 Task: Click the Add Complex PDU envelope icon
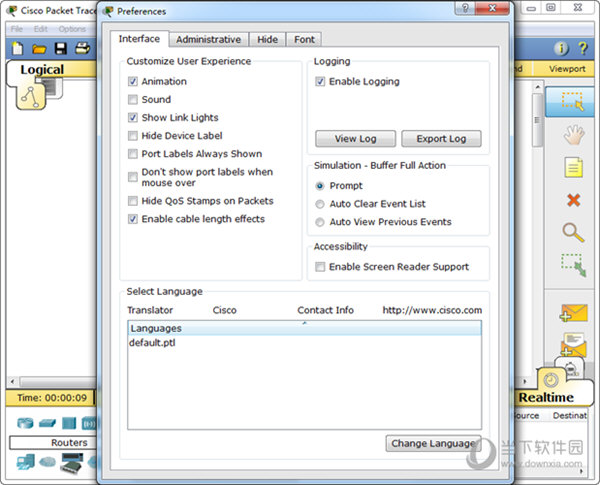pyautogui.click(x=573, y=345)
